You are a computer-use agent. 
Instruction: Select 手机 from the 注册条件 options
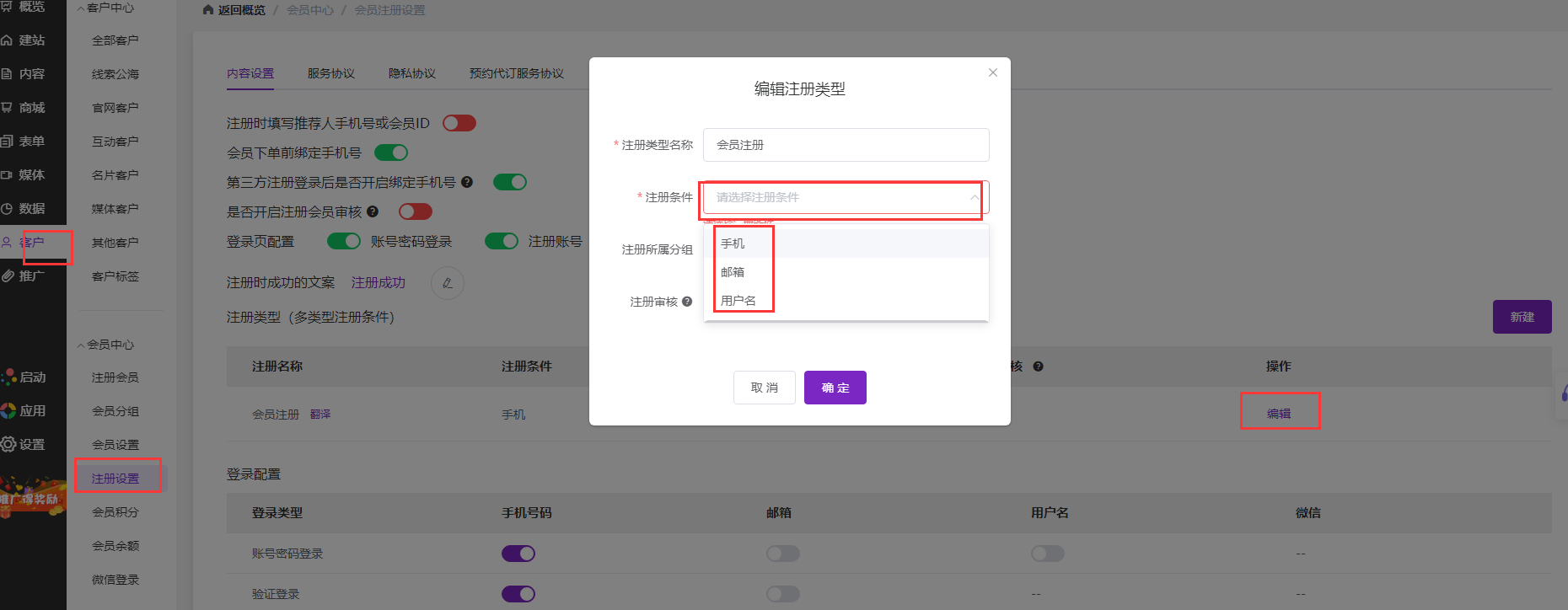[x=846, y=243]
